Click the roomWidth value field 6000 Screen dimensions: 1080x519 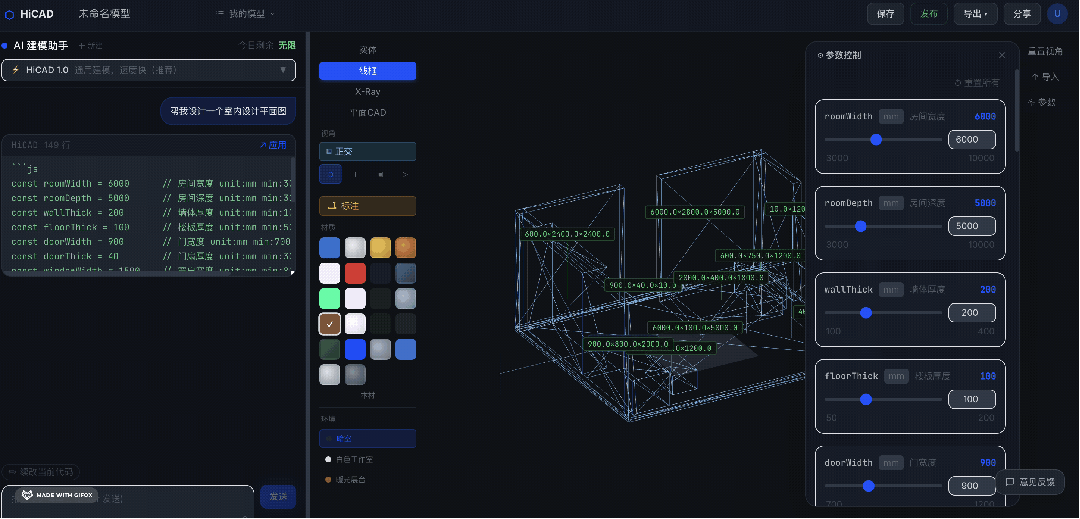point(972,140)
